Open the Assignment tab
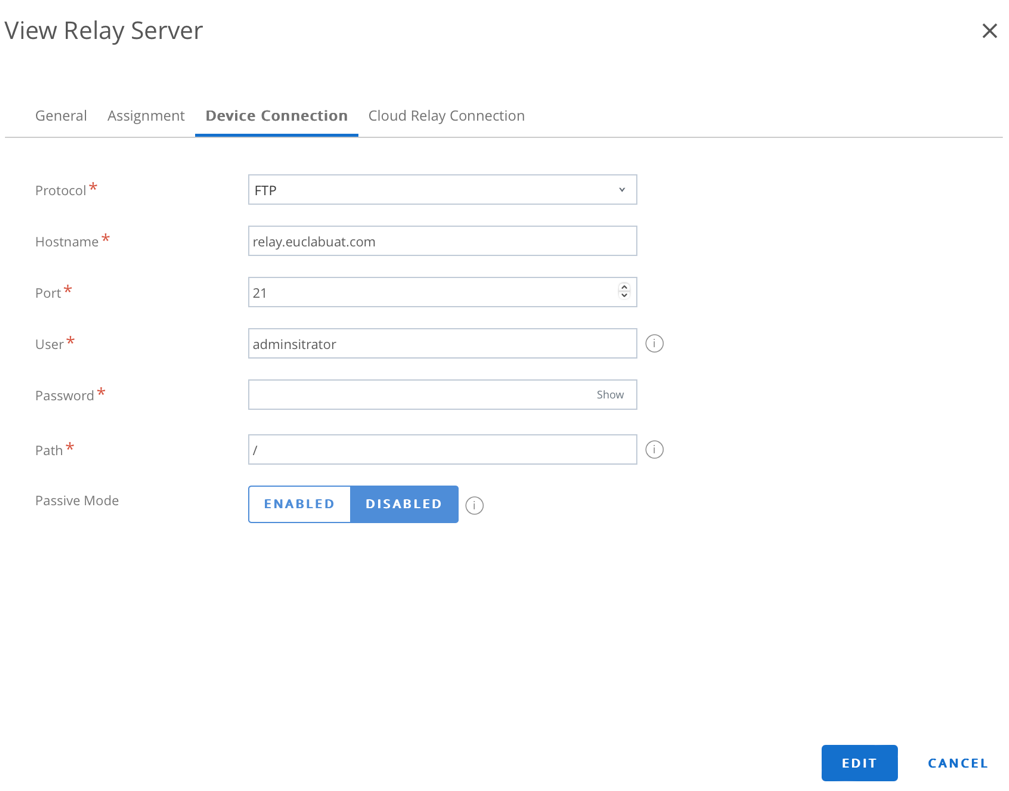 tap(146, 116)
